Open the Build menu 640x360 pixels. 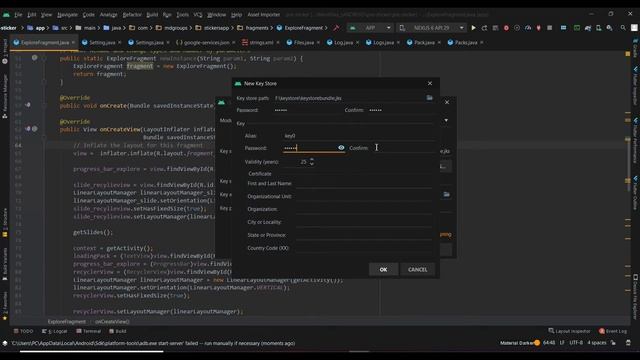click(x=152, y=15)
